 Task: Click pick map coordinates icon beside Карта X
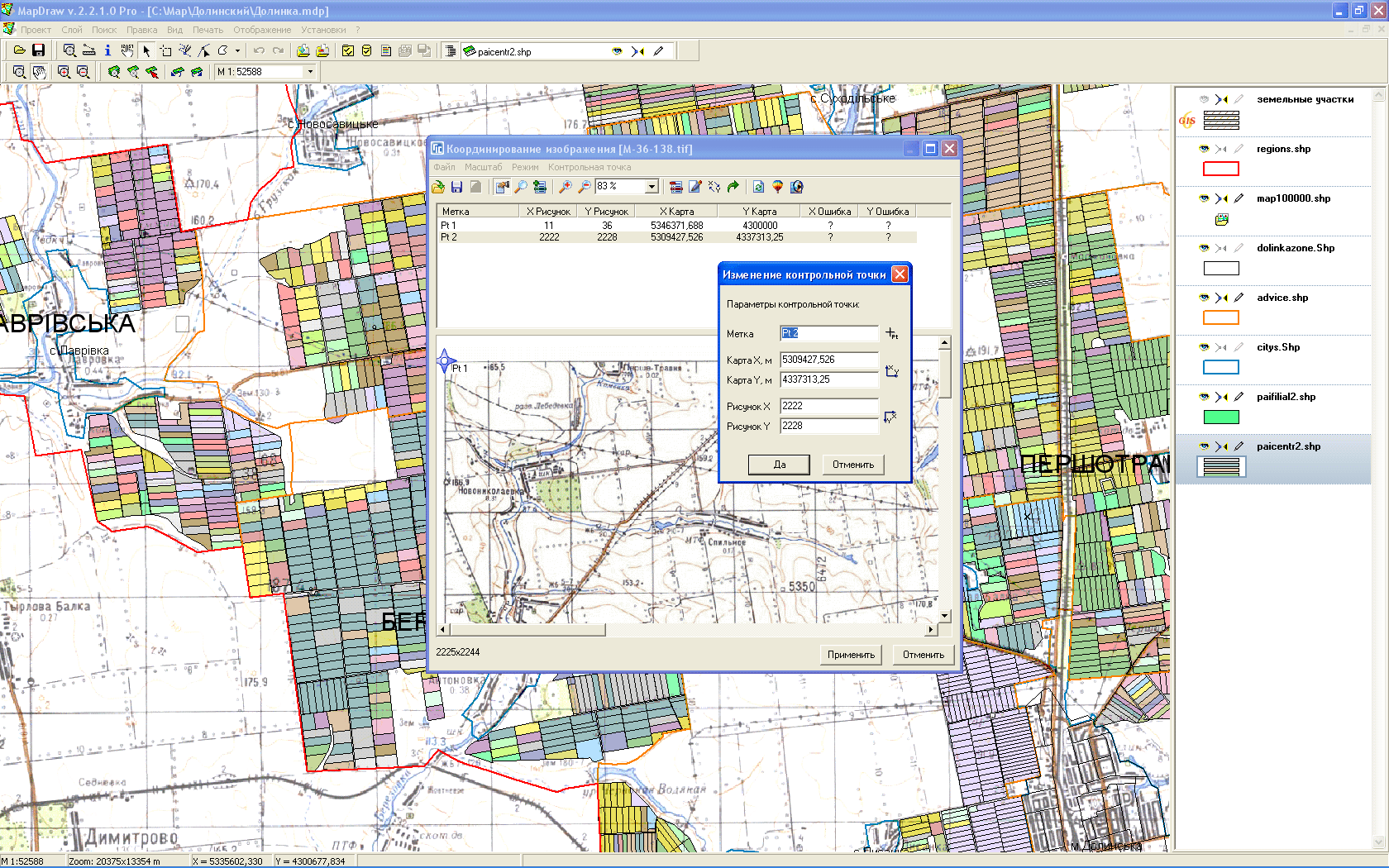point(891,370)
